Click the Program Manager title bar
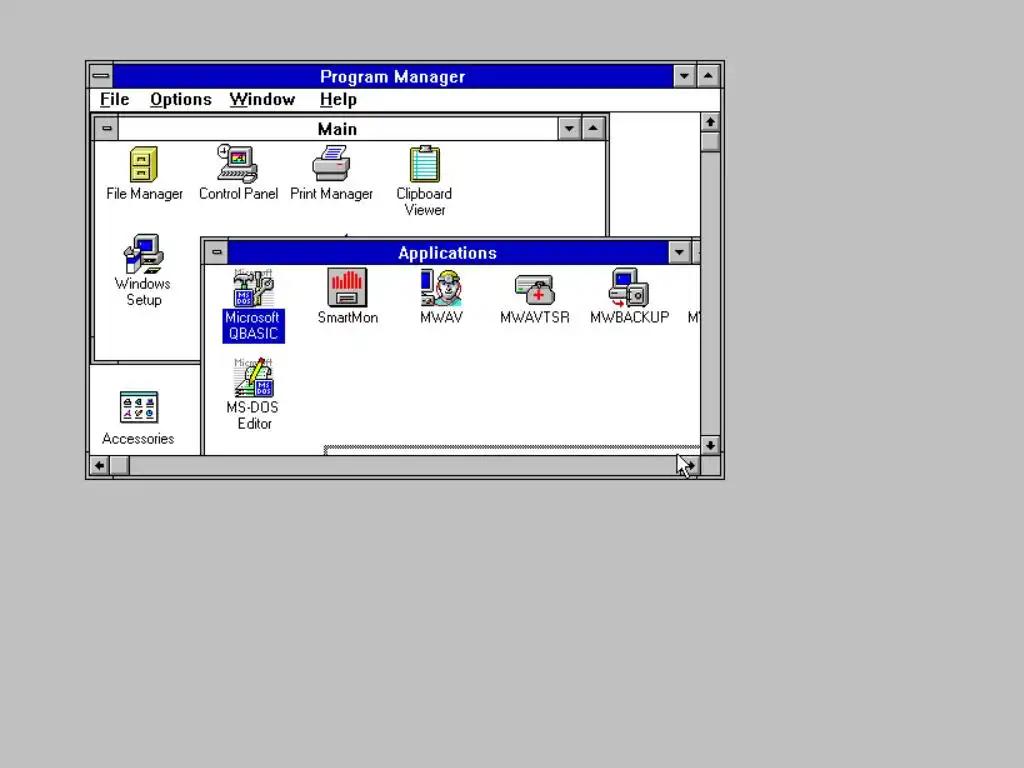Viewport: 1024px width, 768px height. [x=392, y=76]
